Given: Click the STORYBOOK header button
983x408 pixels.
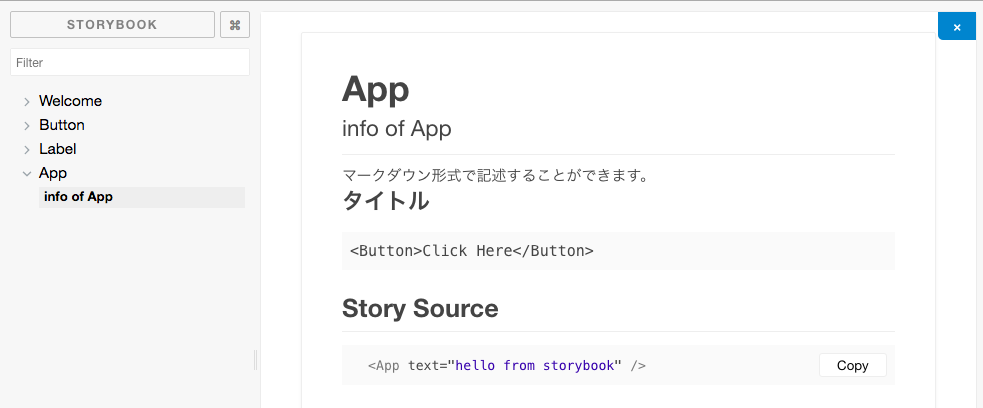Looking at the screenshot, I should [x=112, y=24].
